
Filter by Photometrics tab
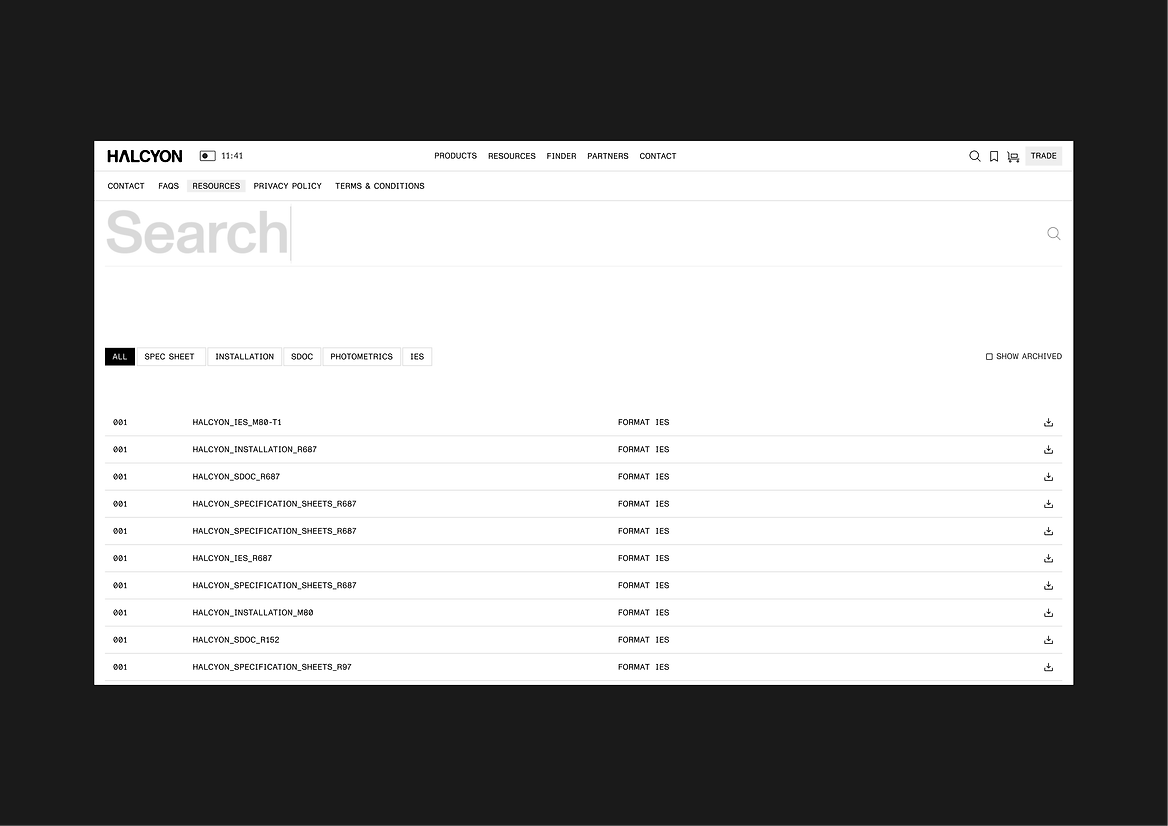tap(361, 357)
